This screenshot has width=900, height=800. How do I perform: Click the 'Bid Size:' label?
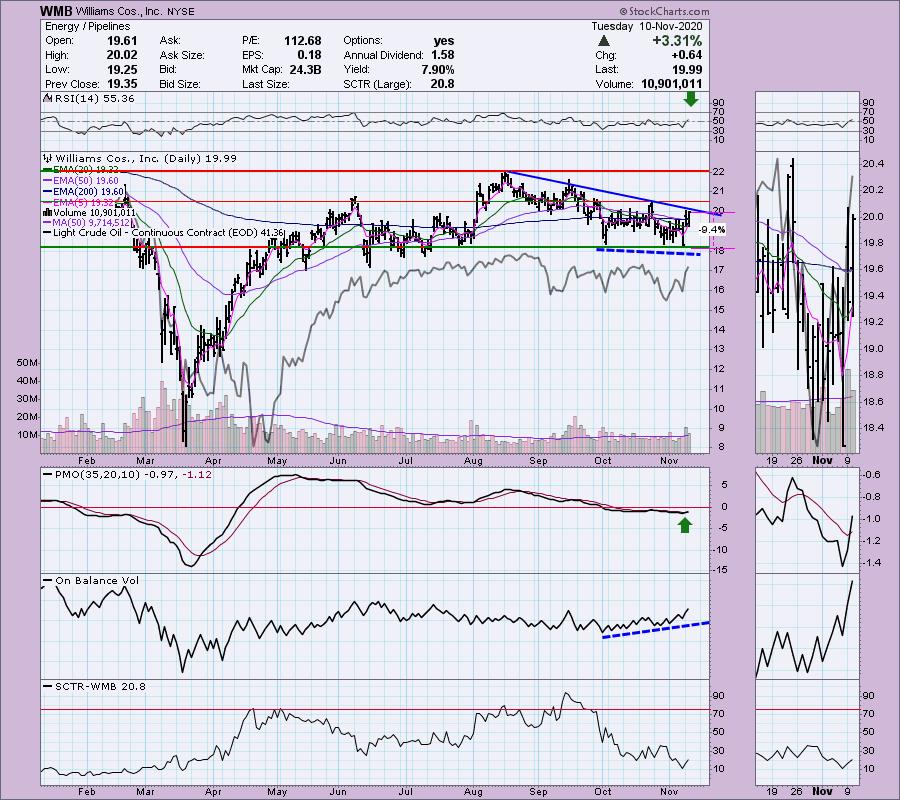(180, 84)
